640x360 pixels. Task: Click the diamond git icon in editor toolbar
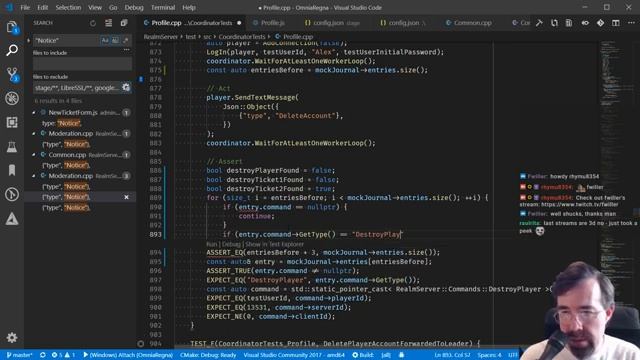point(600,23)
